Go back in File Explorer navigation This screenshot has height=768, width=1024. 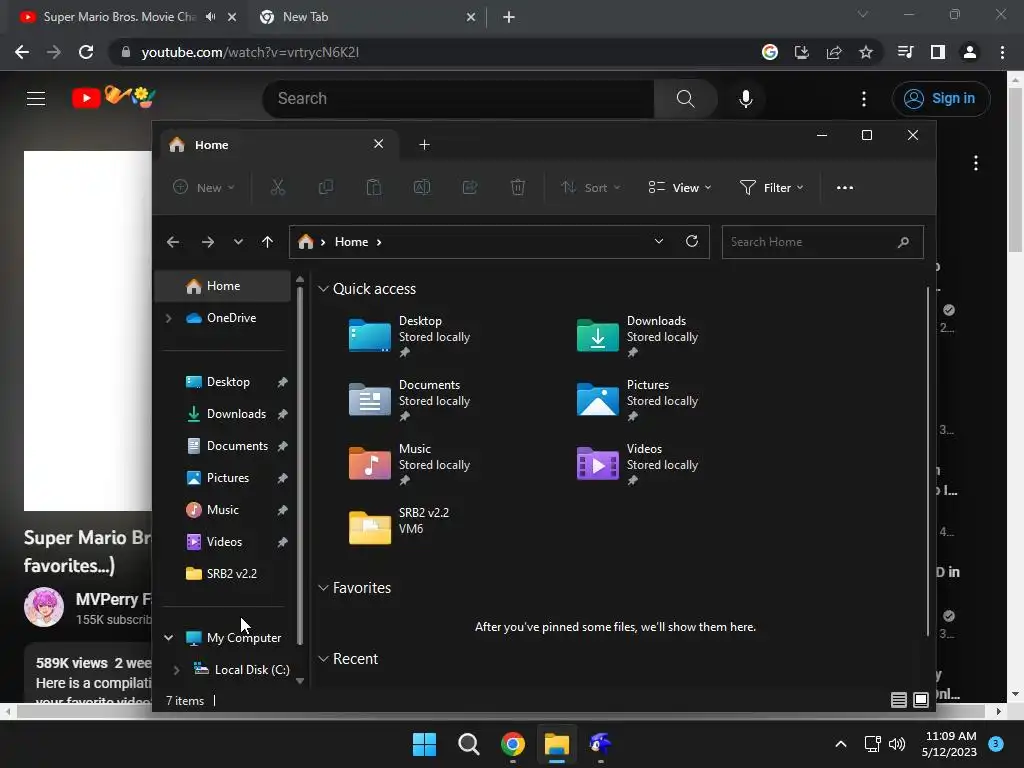pos(173,242)
